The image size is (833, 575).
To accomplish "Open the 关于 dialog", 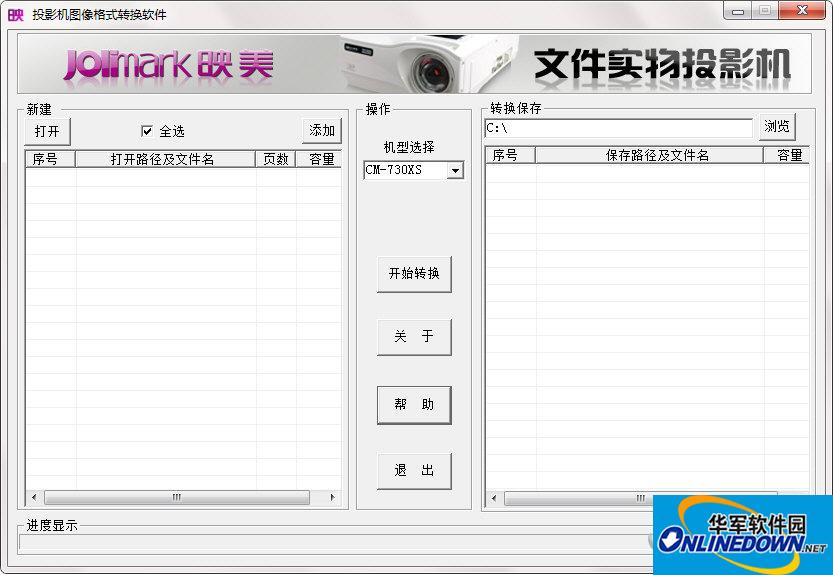I will tap(414, 337).
